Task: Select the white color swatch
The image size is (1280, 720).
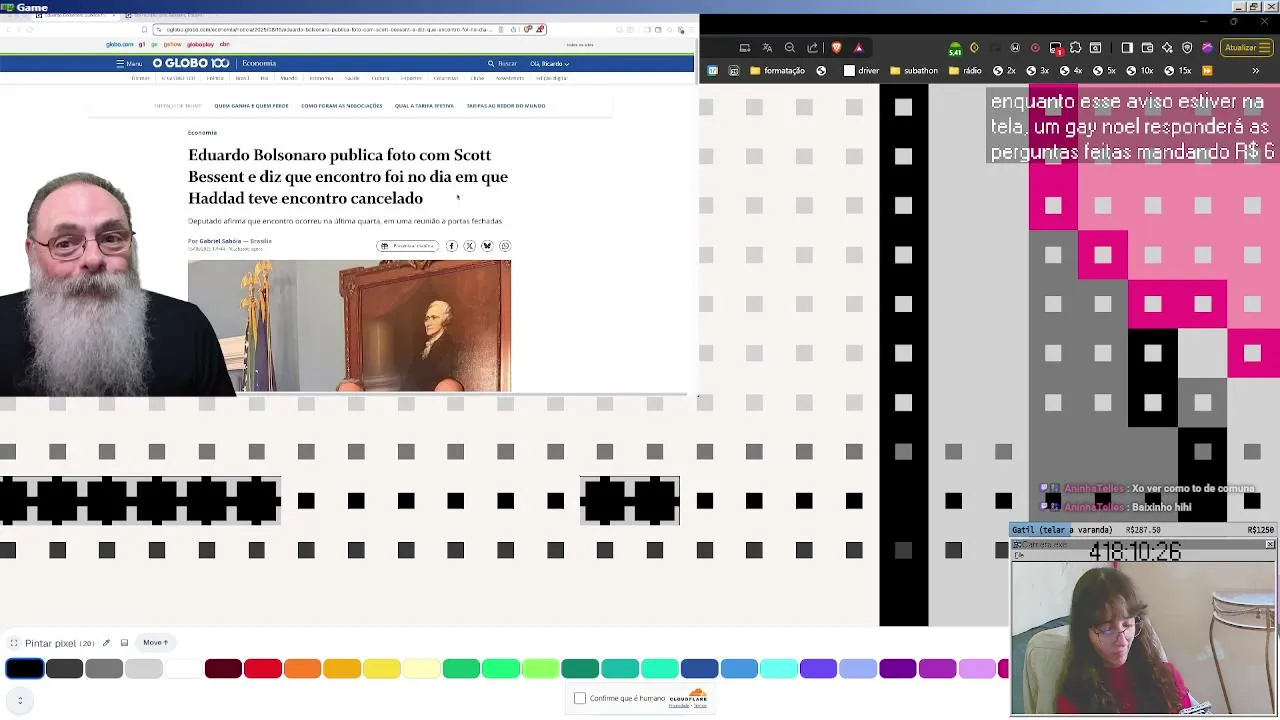Action: [183, 669]
